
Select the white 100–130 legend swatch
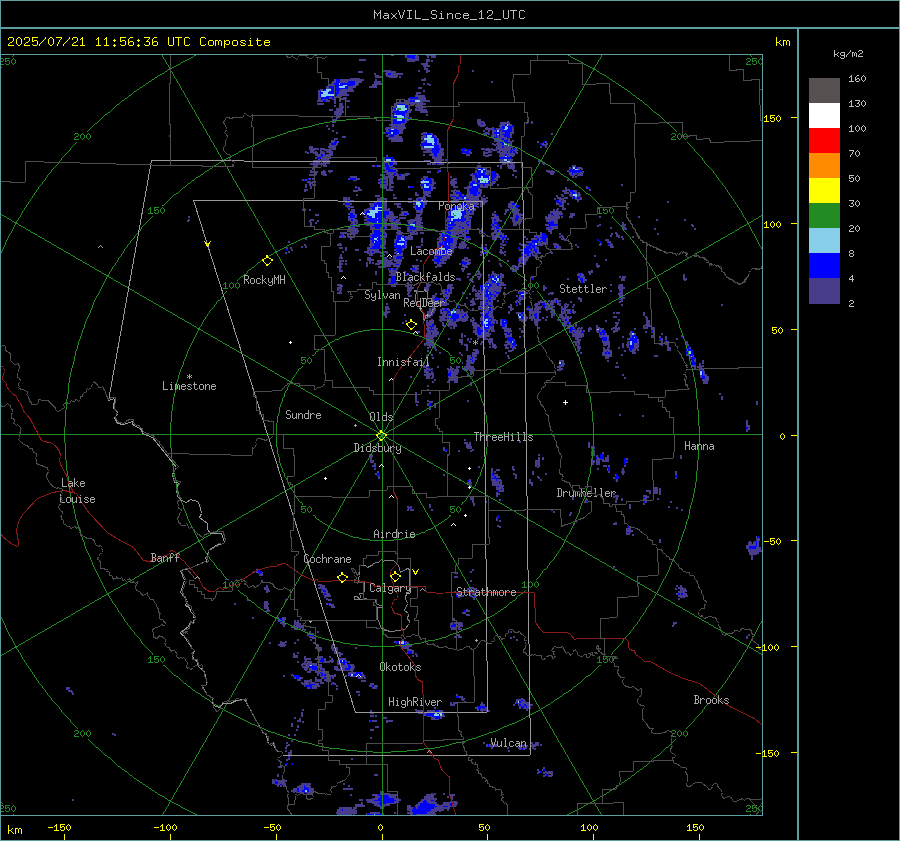[824, 116]
